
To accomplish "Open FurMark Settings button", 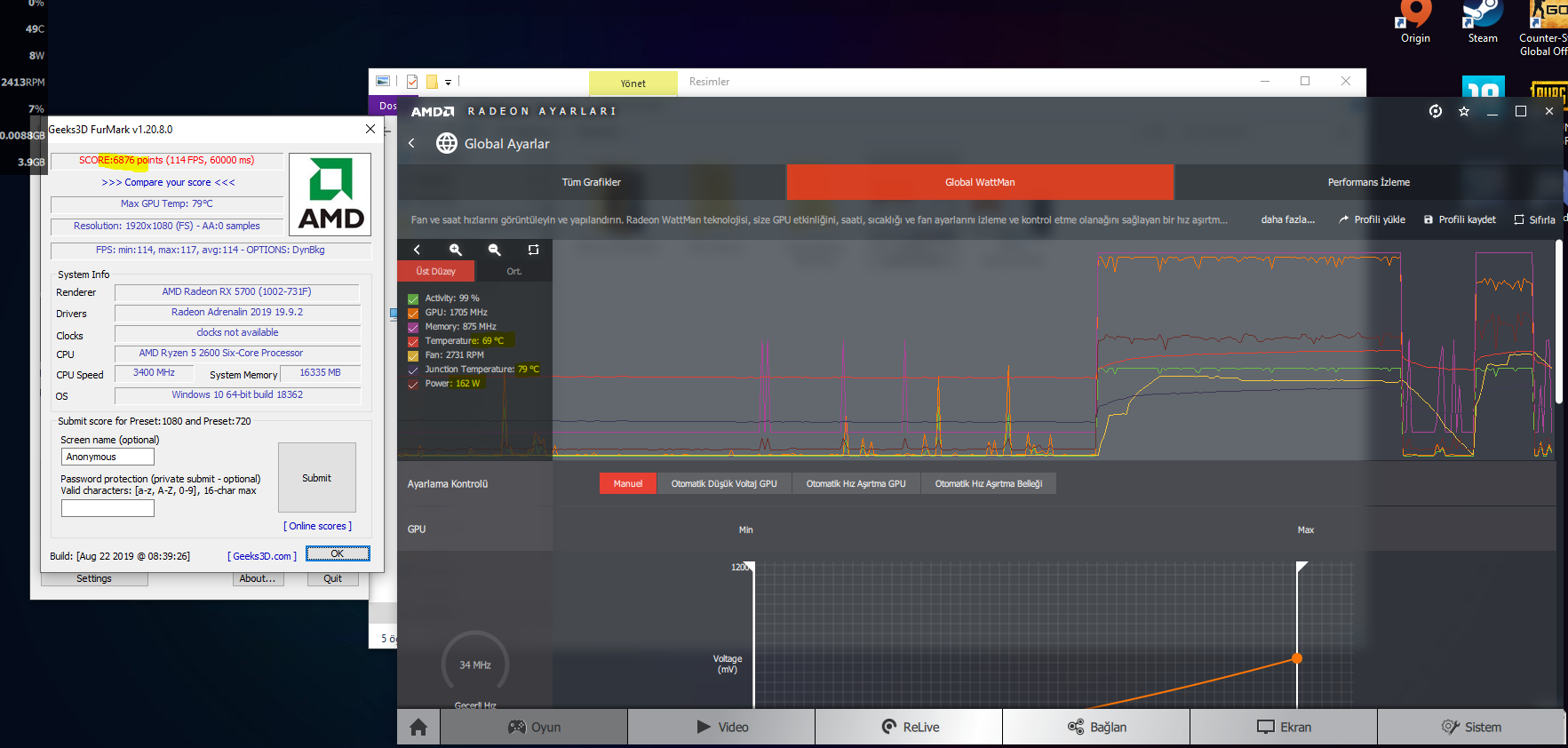I will click(94, 578).
